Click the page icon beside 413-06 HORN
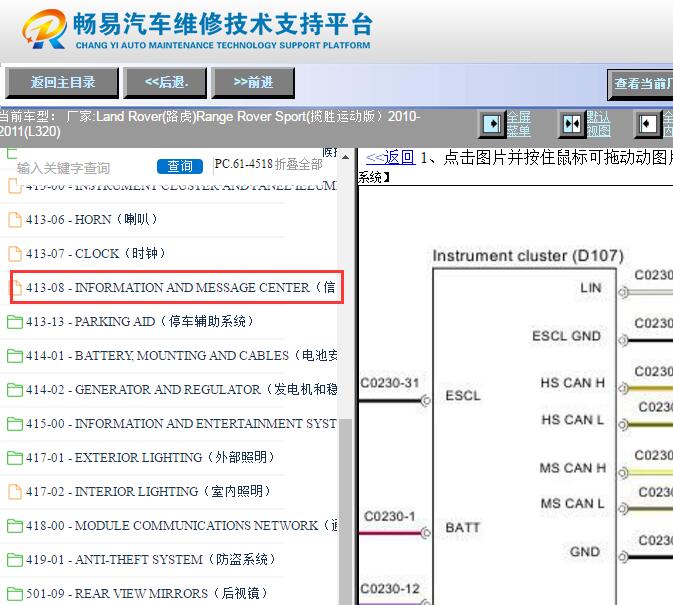 pos(15,220)
